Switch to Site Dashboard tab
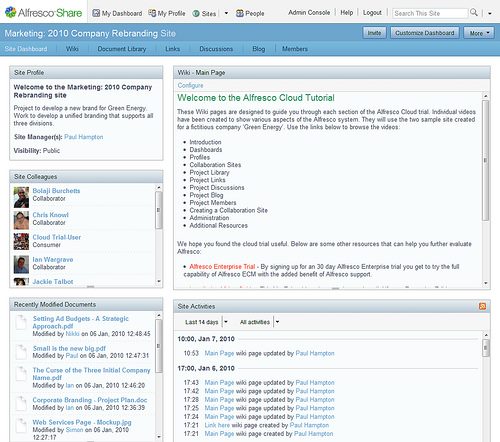Viewport: 500px width, 442px height. point(26,49)
